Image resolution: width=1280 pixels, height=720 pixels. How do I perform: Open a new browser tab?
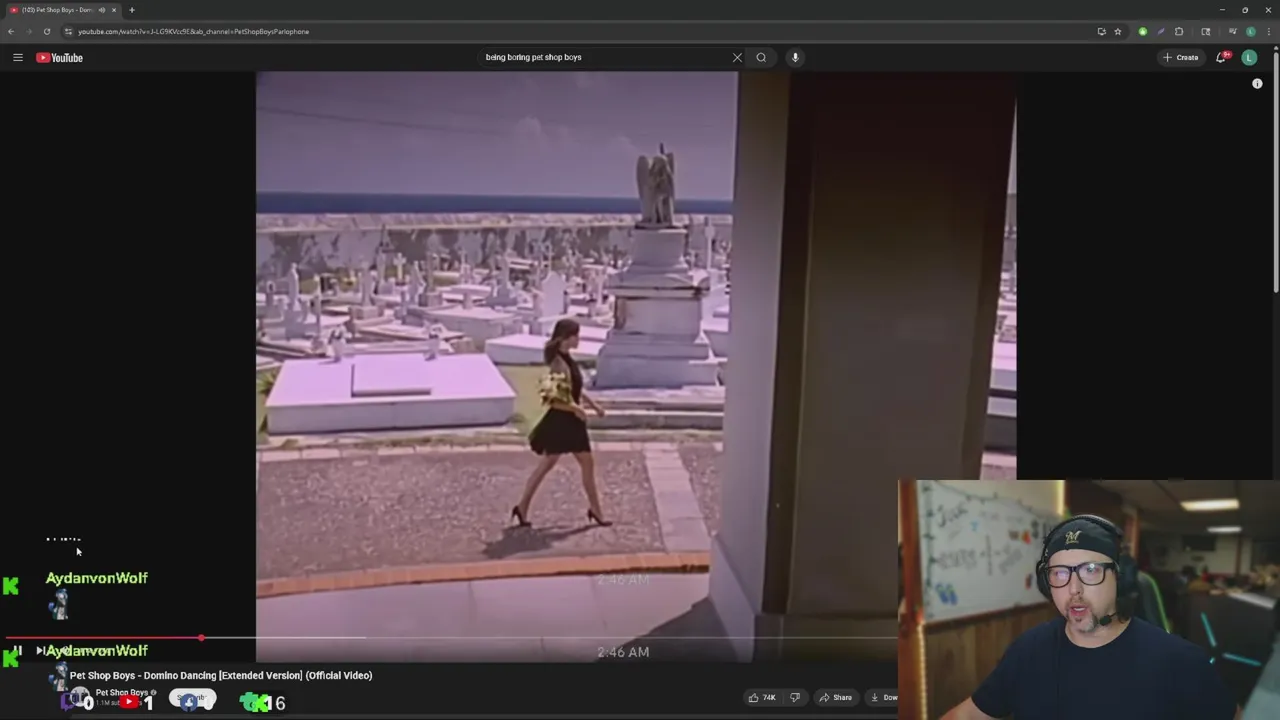(131, 10)
